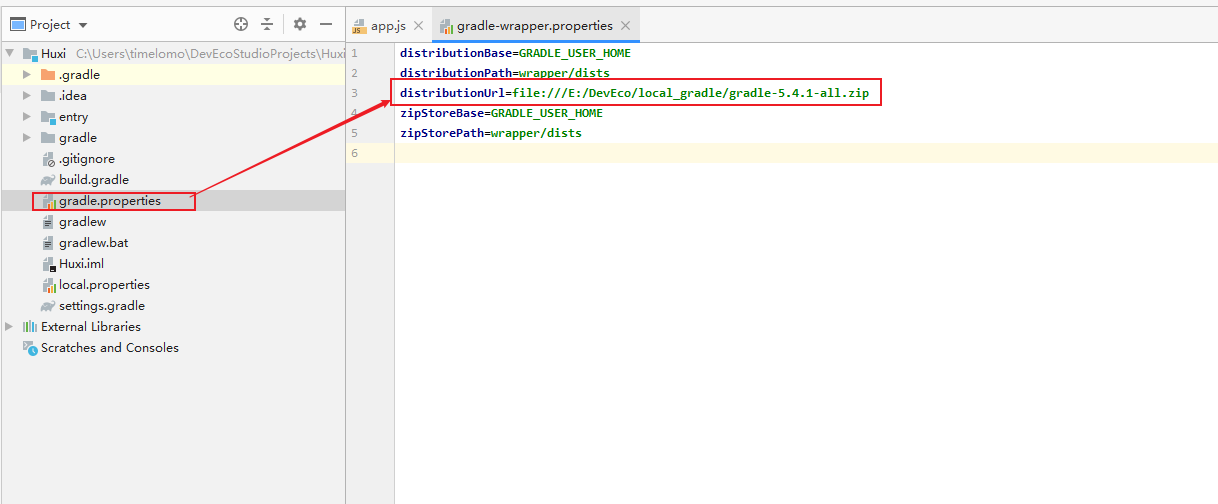The image size is (1218, 504).
Task: Click the locate/scroll-from-source target icon
Action: [241, 24]
